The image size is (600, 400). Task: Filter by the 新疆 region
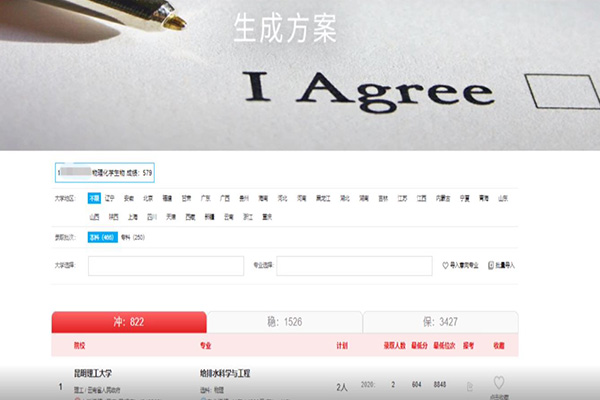click(209, 217)
